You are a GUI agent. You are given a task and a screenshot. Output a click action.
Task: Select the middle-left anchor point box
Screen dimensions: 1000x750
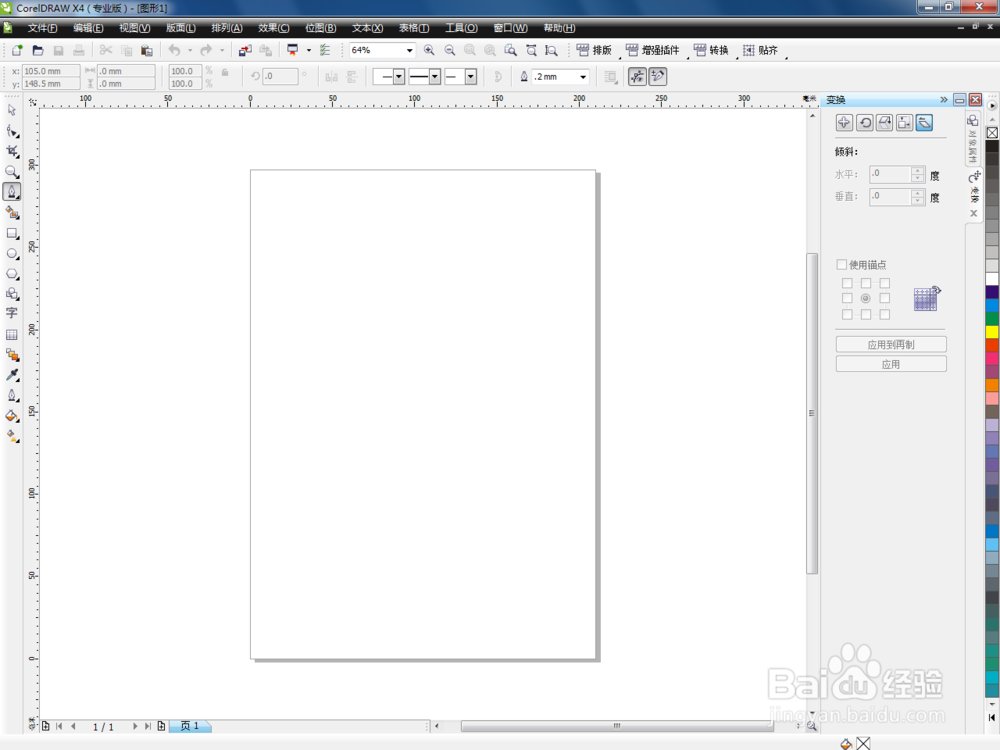pyautogui.click(x=847, y=298)
